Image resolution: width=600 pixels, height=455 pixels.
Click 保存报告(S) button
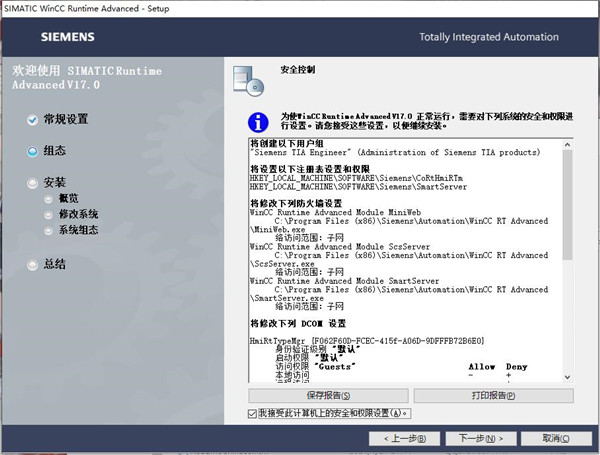[x=328, y=395]
